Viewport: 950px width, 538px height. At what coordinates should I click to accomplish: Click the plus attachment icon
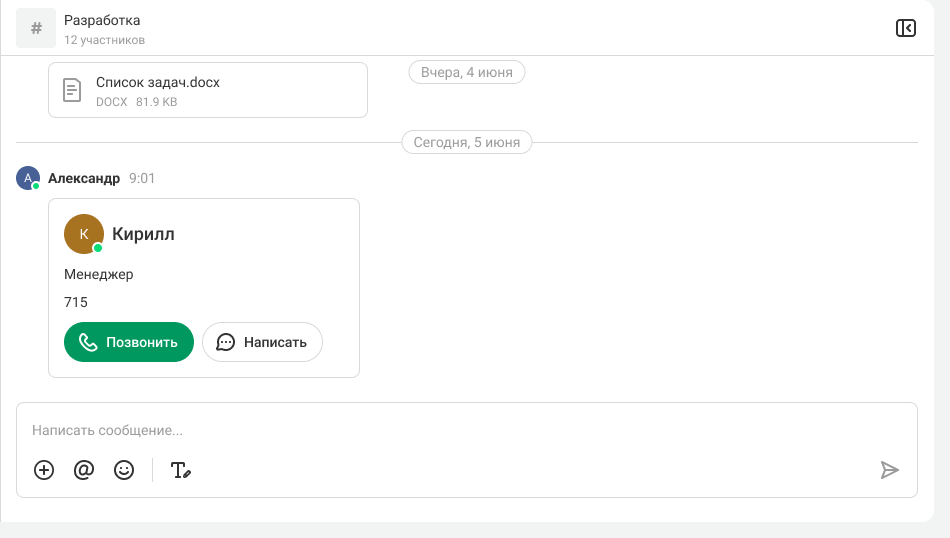pos(44,470)
